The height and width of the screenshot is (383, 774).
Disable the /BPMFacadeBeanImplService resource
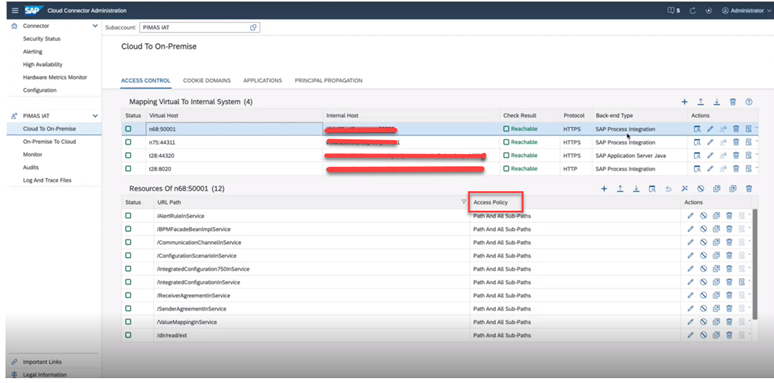(x=703, y=229)
